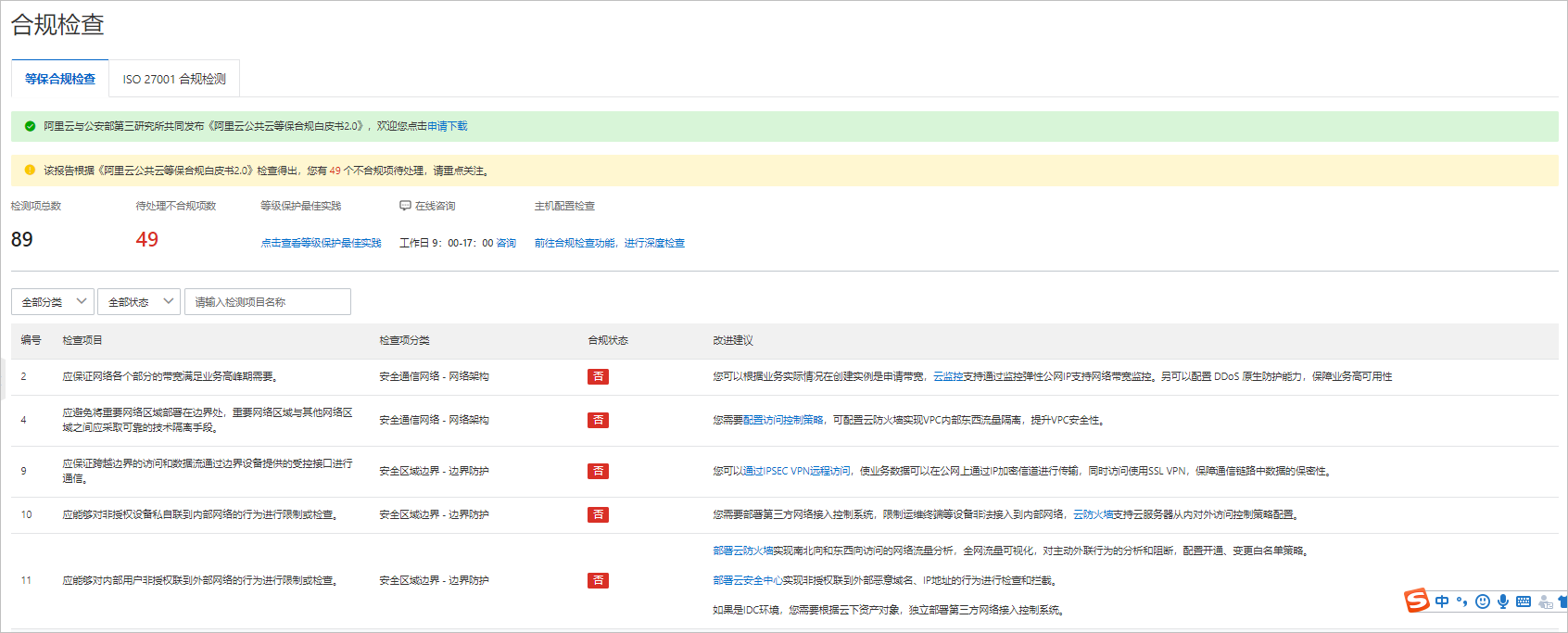Image resolution: width=1568 pixels, height=633 pixels.
Task: Click the 否 status badge in row 4
Action: 598,420
